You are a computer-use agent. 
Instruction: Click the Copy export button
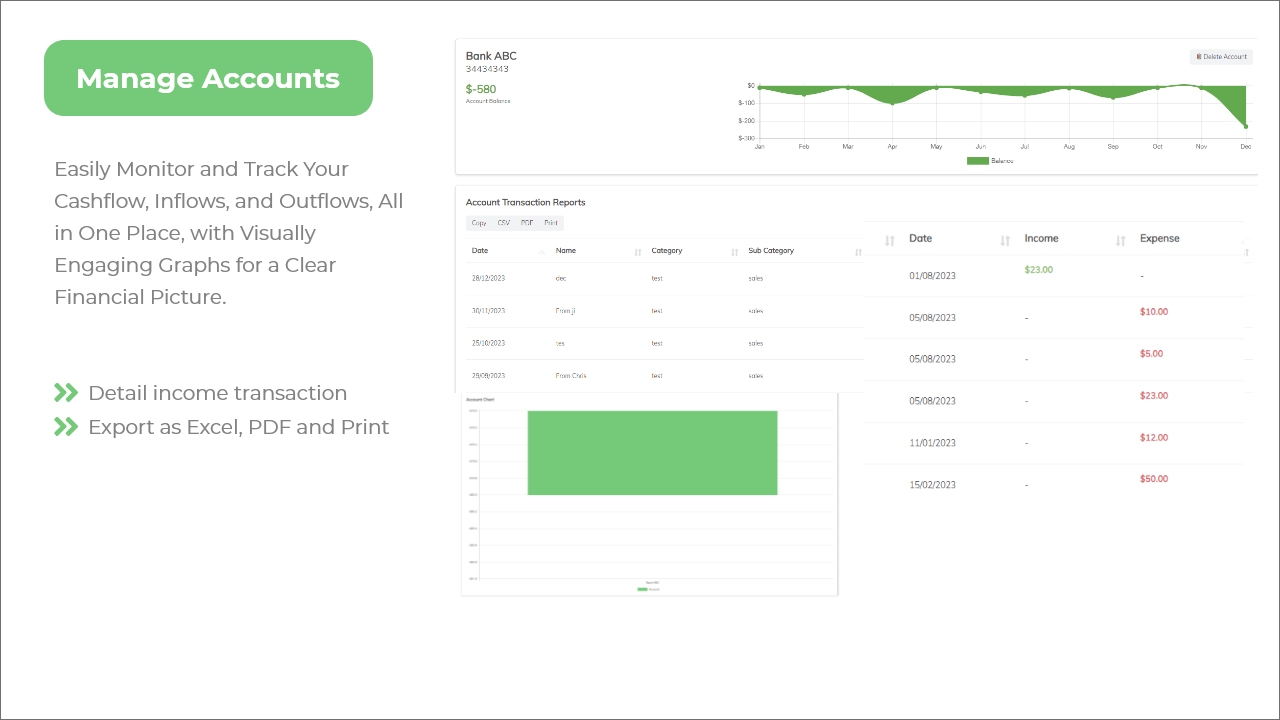(479, 223)
